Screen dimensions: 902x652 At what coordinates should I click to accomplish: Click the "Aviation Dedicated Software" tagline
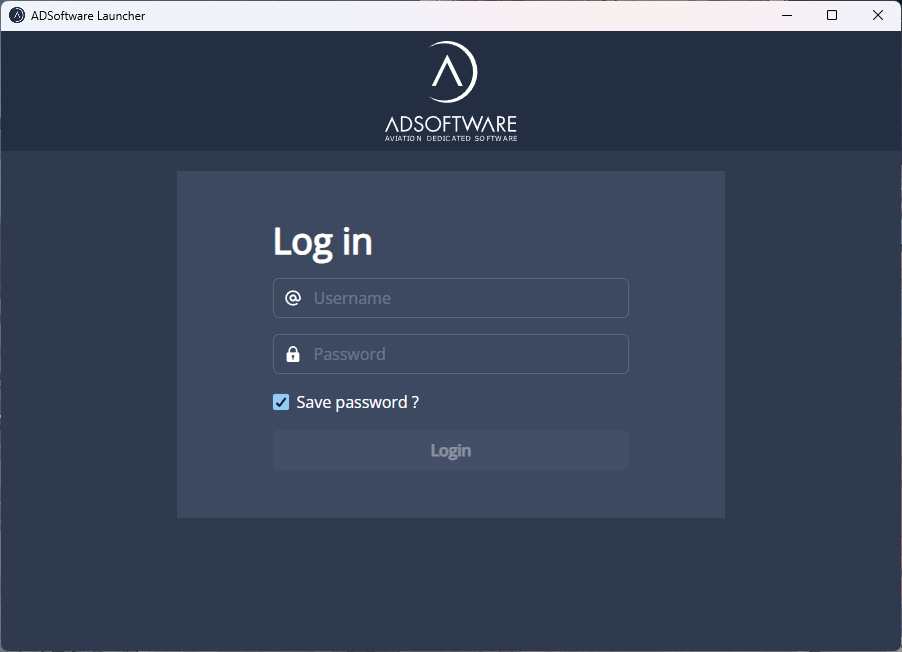point(451,139)
